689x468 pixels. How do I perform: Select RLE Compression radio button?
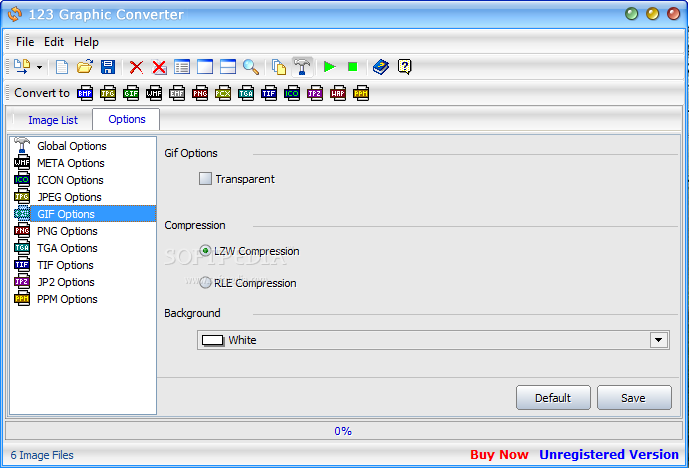(205, 283)
